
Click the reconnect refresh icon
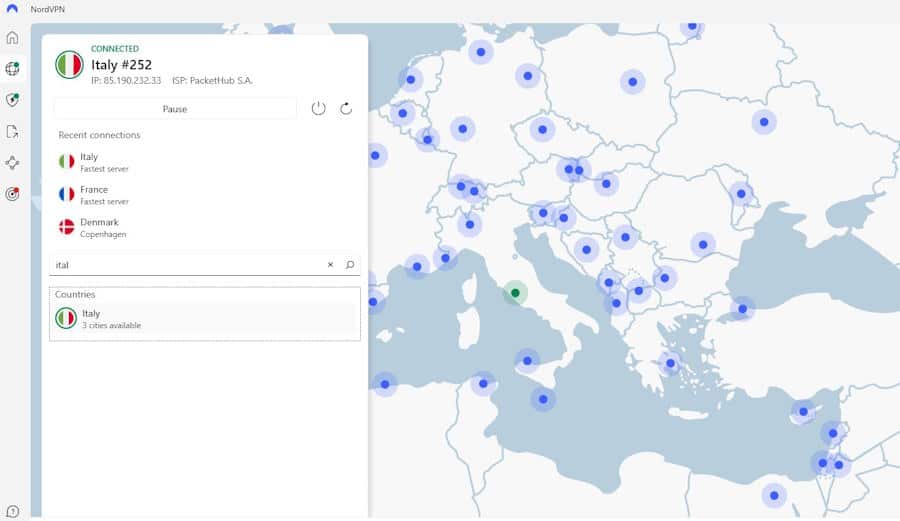click(x=346, y=108)
